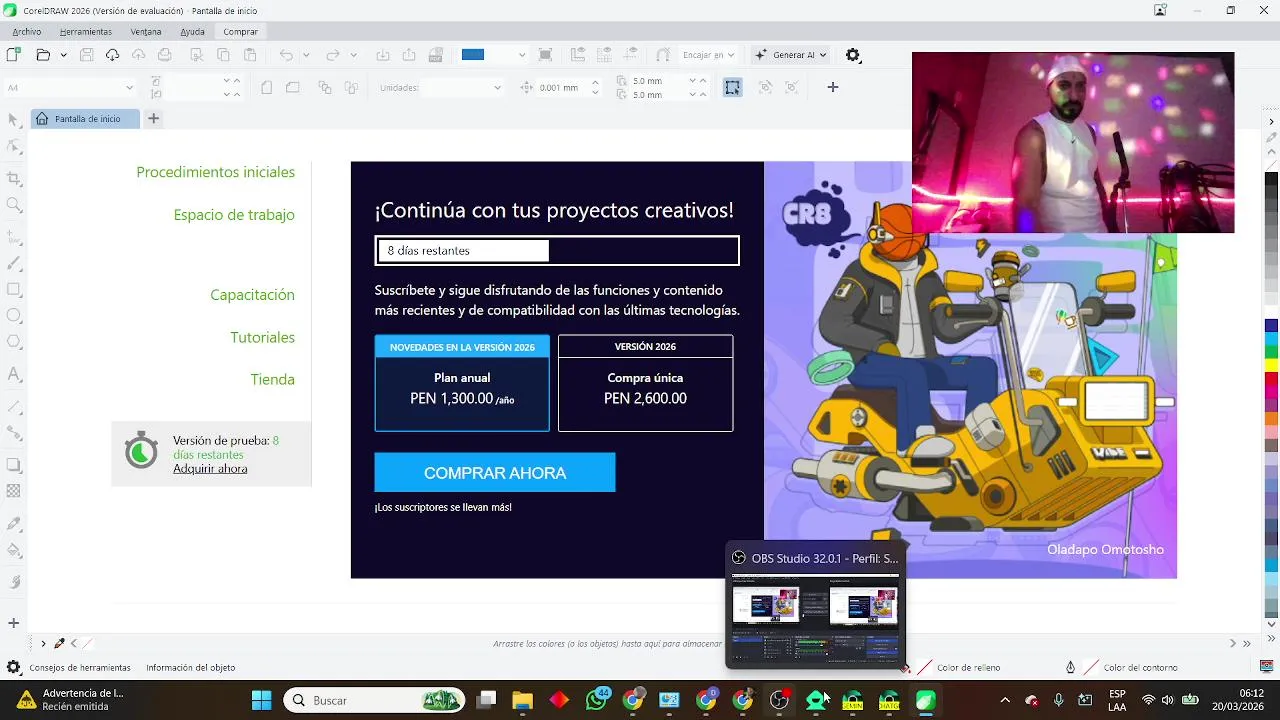Open File Explorer from the taskbar
Screen dimensions: 1280x720
pyautogui.click(x=522, y=700)
